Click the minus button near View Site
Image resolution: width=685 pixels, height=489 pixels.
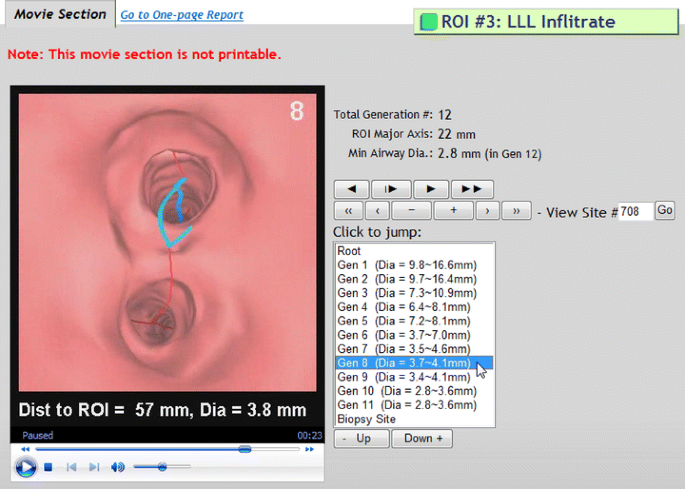[x=412, y=211]
